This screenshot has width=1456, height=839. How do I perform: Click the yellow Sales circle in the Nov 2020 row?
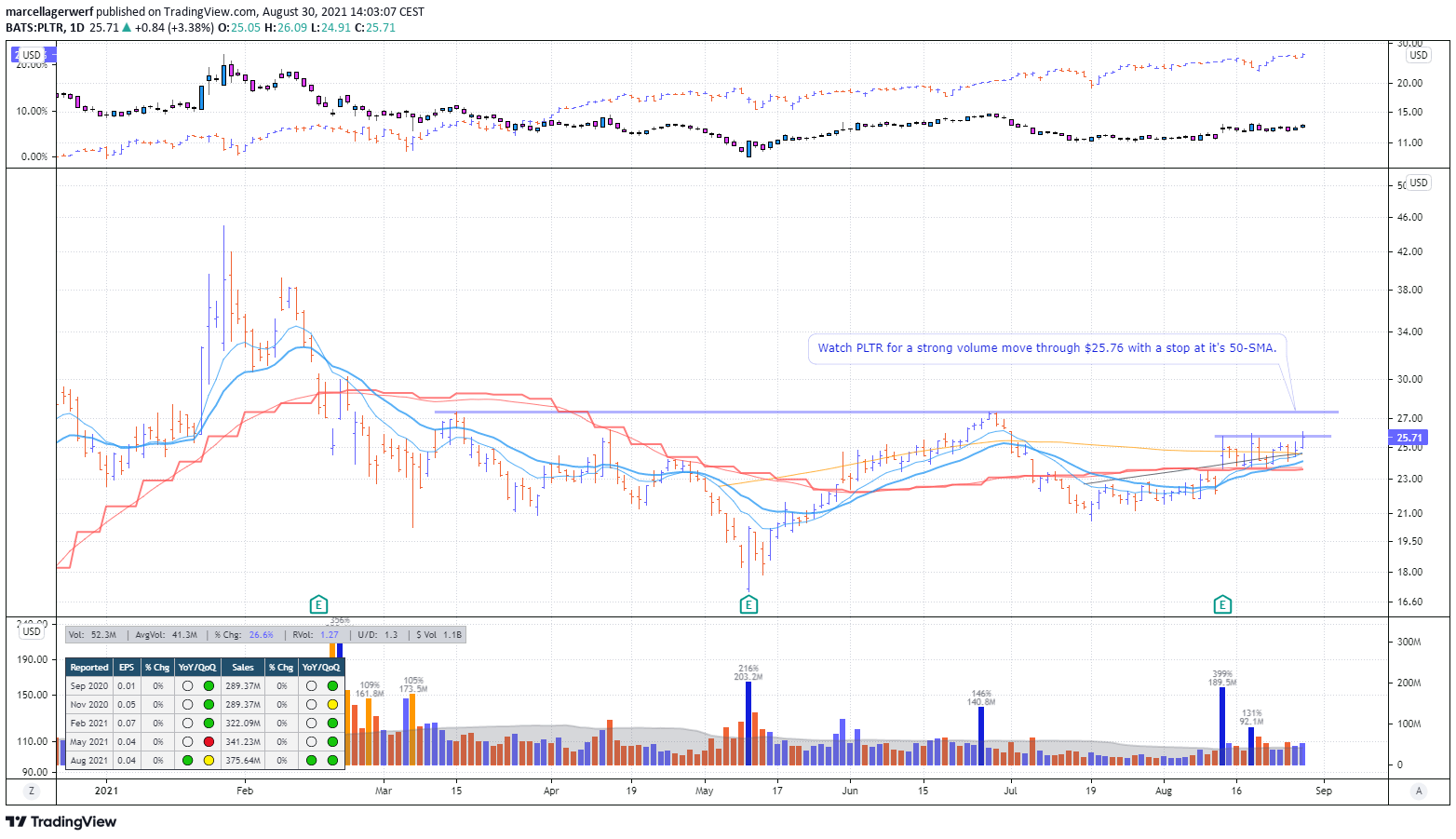coord(332,705)
